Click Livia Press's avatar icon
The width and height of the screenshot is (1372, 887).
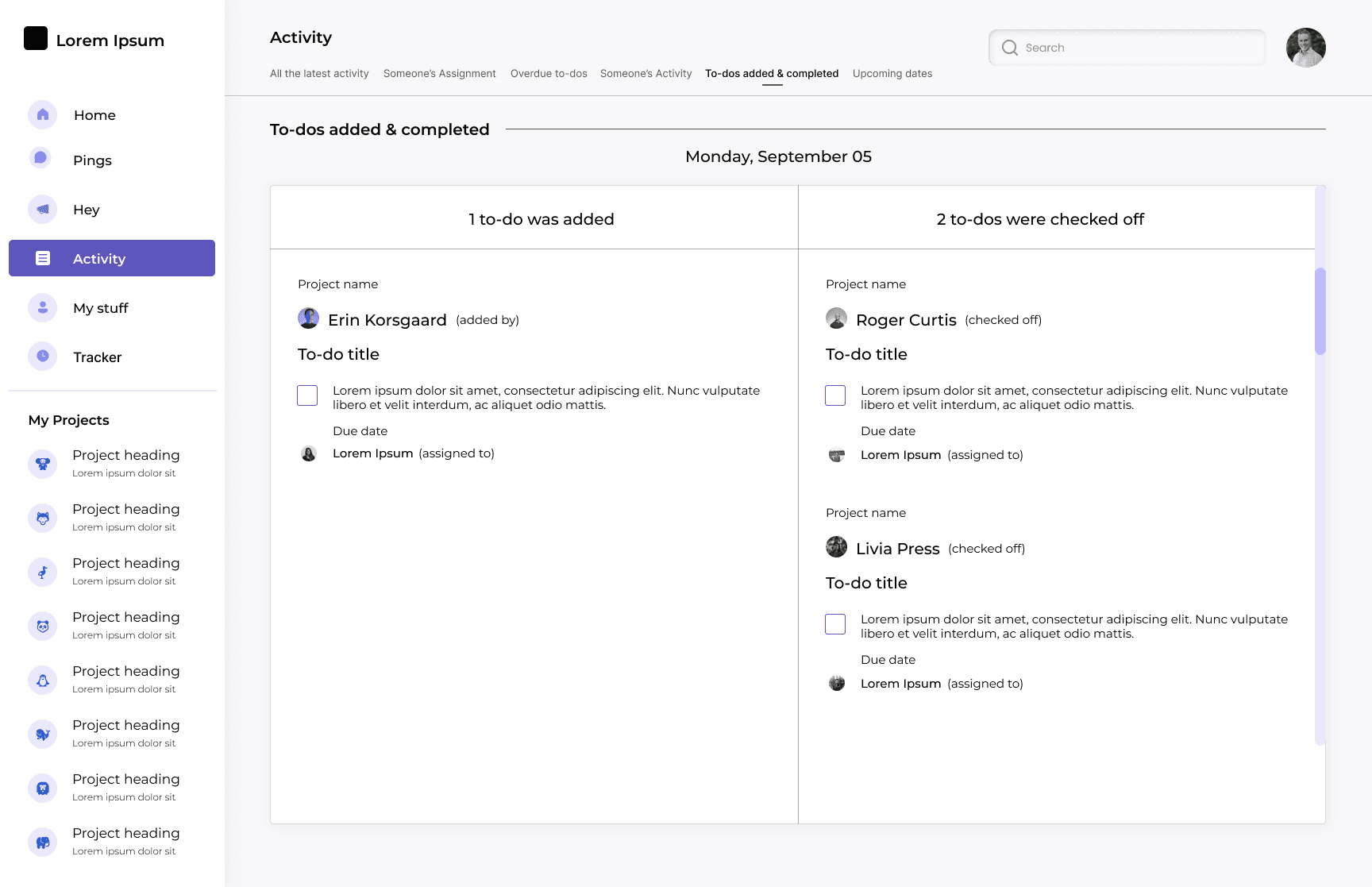click(836, 547)
